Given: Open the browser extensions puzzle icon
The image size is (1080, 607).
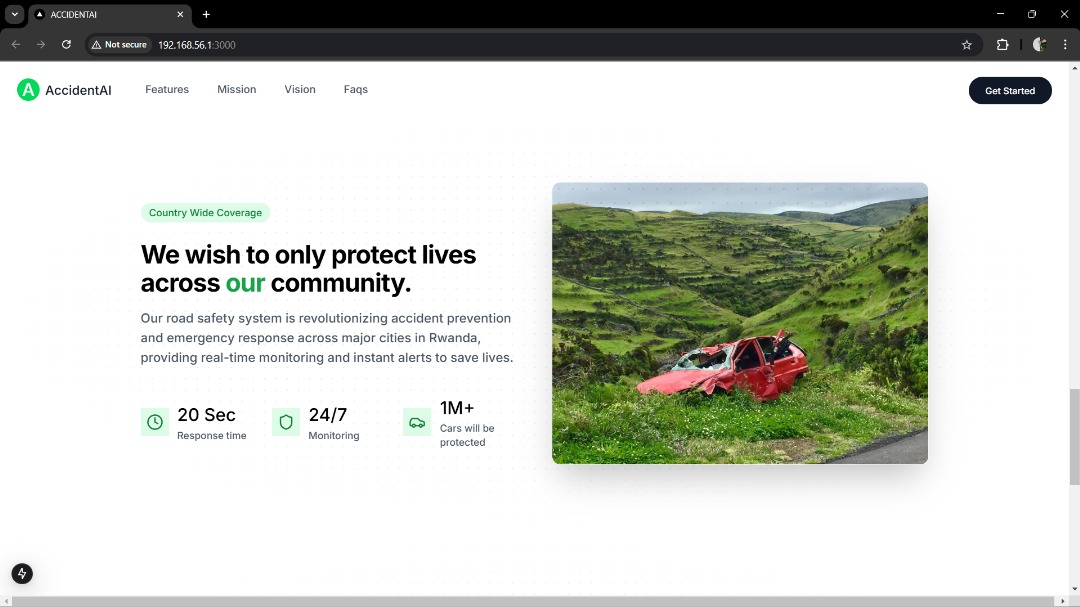Looking at the screenshot, I should [x=1002, y=45].
